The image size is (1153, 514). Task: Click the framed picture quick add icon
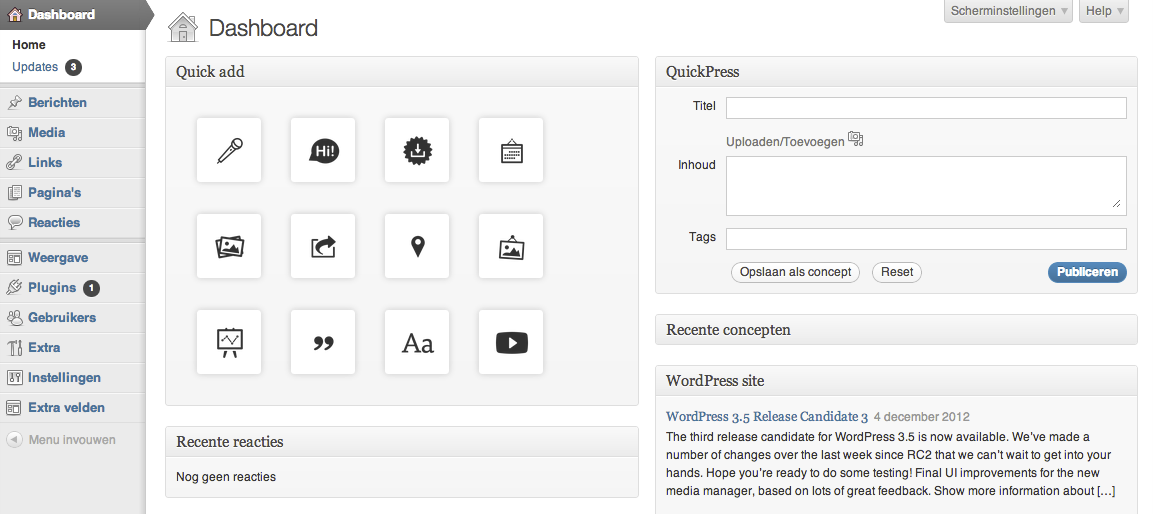pos(511,246)
